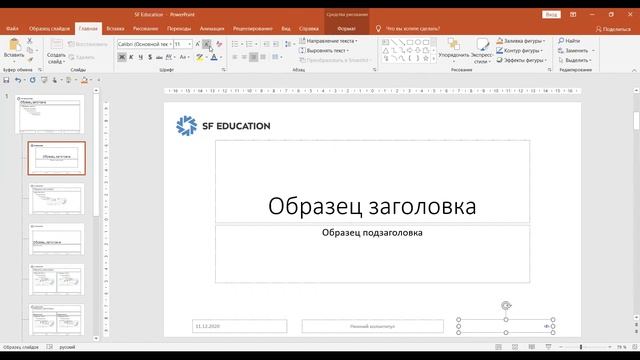Switch to reading view in status bar
This screenshot has height=360, width=640.
click(531, 347)
